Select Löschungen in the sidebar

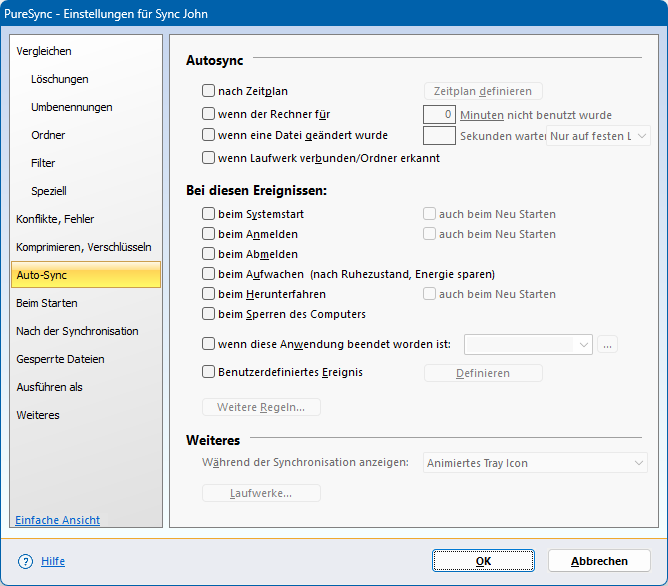pyautogui.click(x=86, y=79)
